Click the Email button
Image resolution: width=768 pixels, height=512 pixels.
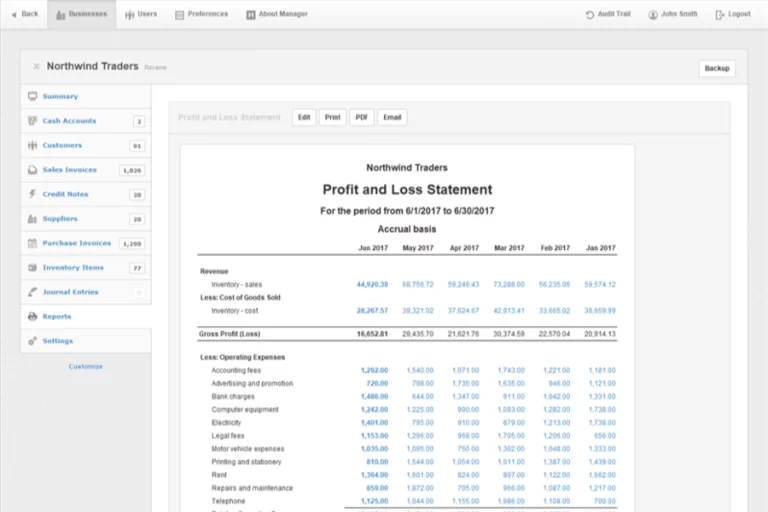coord(392,118)
